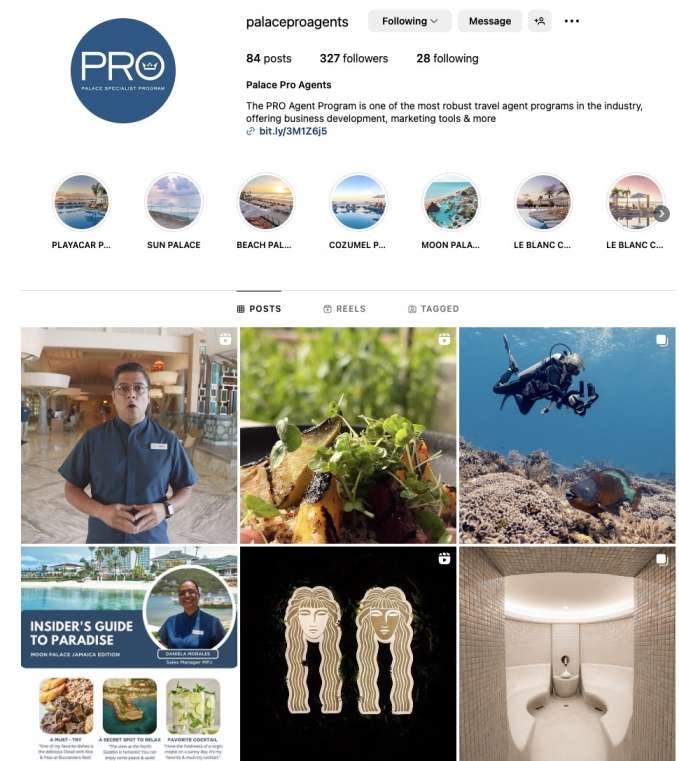Screen dimensions: 679x761
Task: Play the grilled vegetable dish reel
Action: tap(348, 435)
